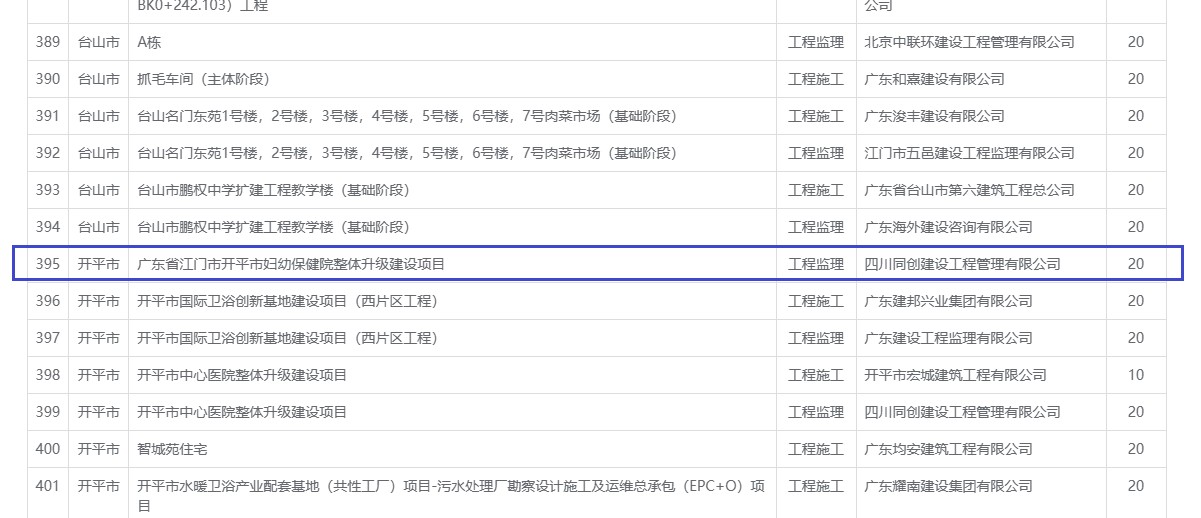1201x518 pixels.
Task: Click 台山名门东苑 project name in row 391
Action: tap(407, 116)
